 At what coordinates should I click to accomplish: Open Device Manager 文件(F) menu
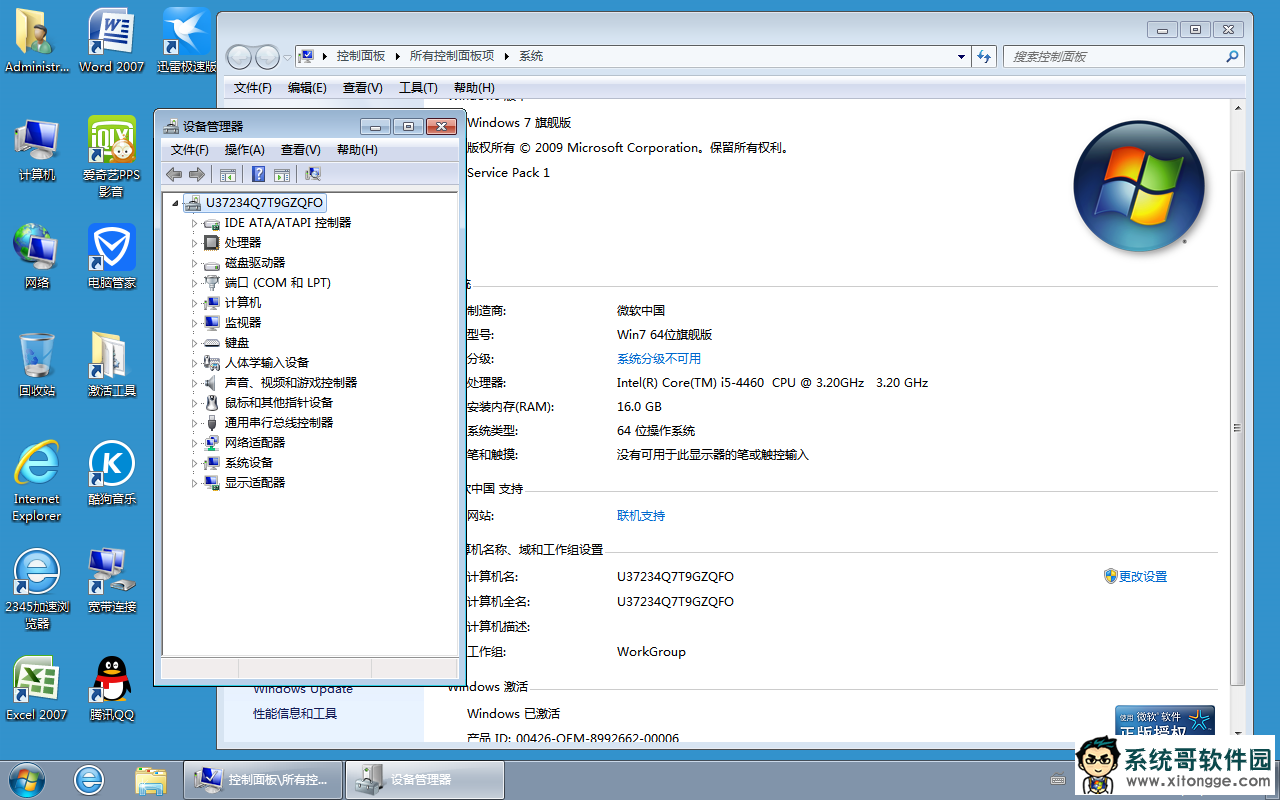189,150
